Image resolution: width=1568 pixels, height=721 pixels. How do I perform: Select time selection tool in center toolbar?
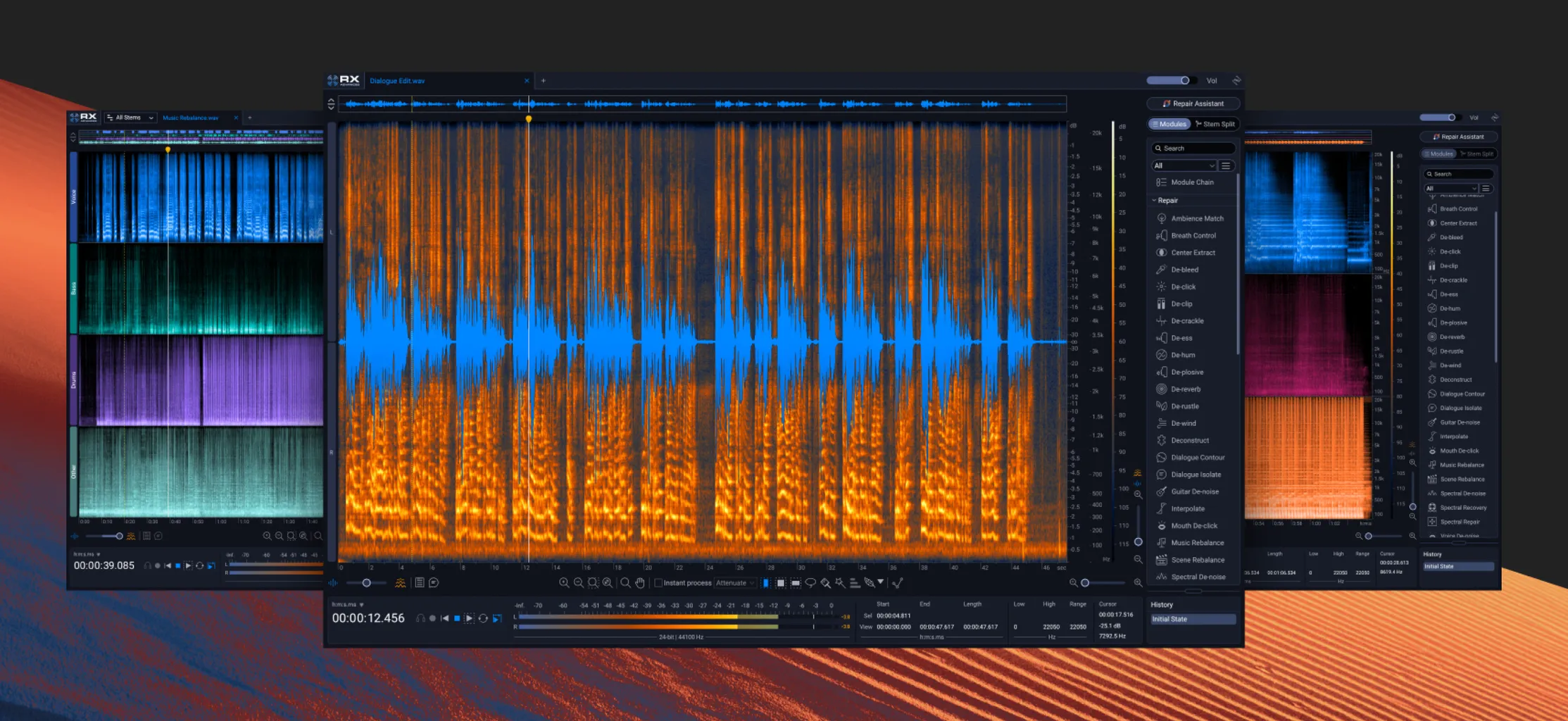[766, 583]
